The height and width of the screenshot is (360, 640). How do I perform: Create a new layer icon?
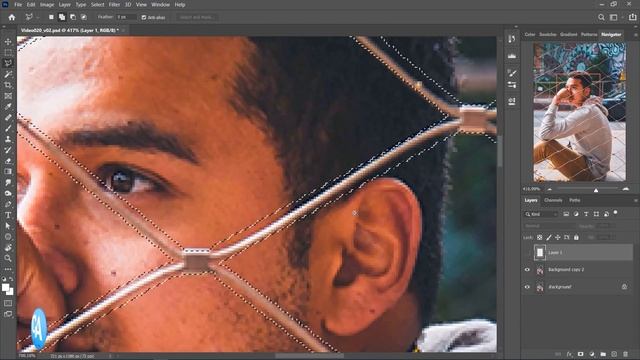click(x=614, y=354)
